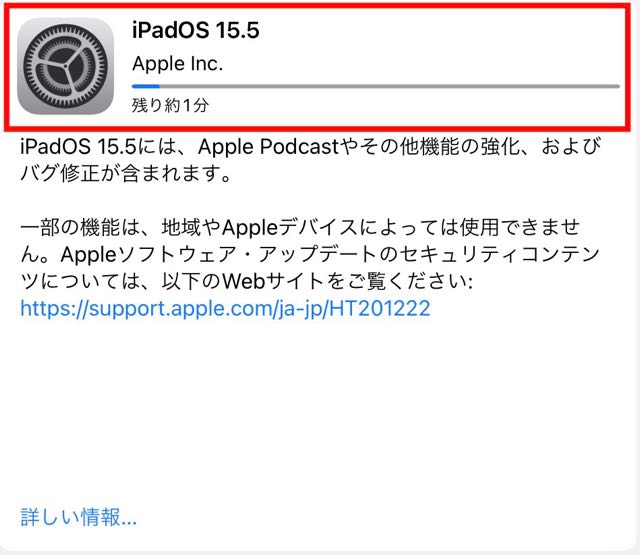The height and width of the screenshot is (555, 640).
Task: Click the blue filled part of progress bar
Action: point(146,86)
